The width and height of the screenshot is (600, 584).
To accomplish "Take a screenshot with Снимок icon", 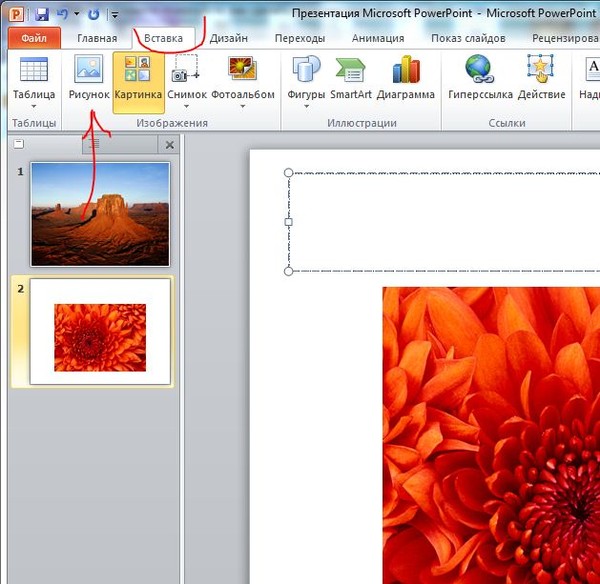I will (186, 68).
